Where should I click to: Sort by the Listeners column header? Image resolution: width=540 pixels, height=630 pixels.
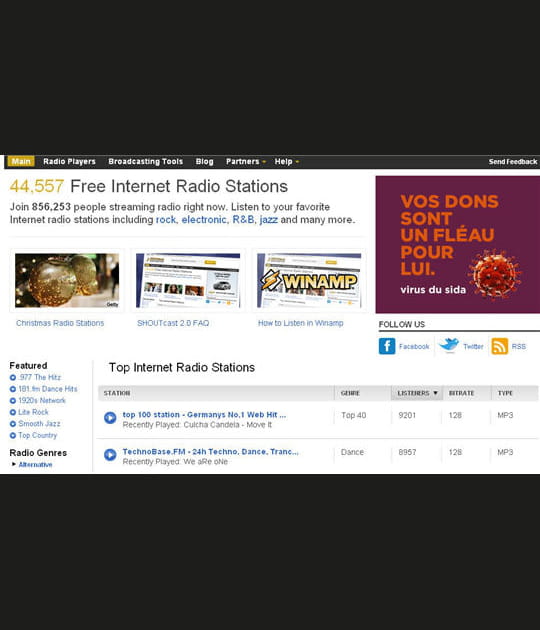[x=417, y=393]
